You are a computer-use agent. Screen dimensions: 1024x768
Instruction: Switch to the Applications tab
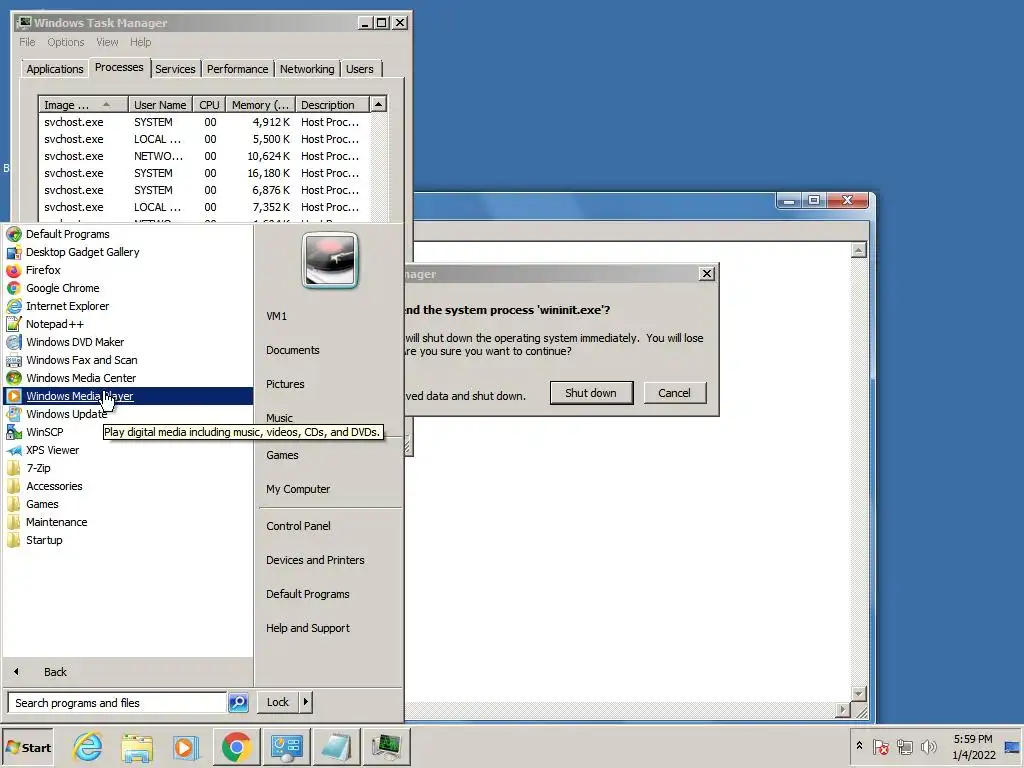point(55,69)
